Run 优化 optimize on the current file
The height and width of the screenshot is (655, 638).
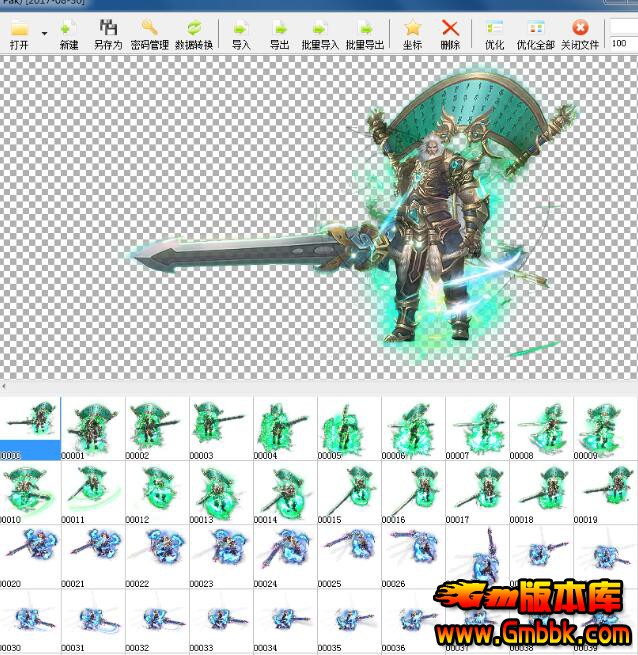494,34
